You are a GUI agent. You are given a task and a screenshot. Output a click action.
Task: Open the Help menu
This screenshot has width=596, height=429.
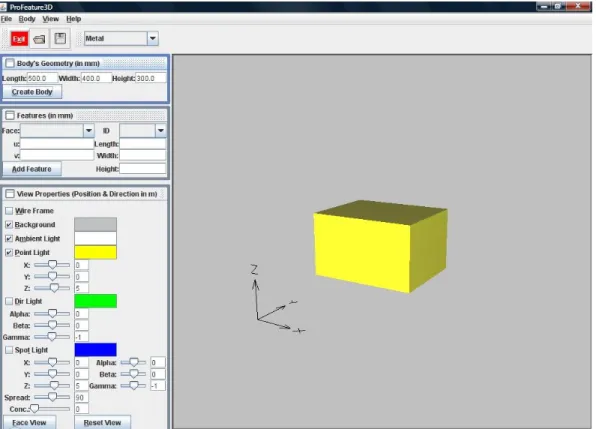[74, 19]
